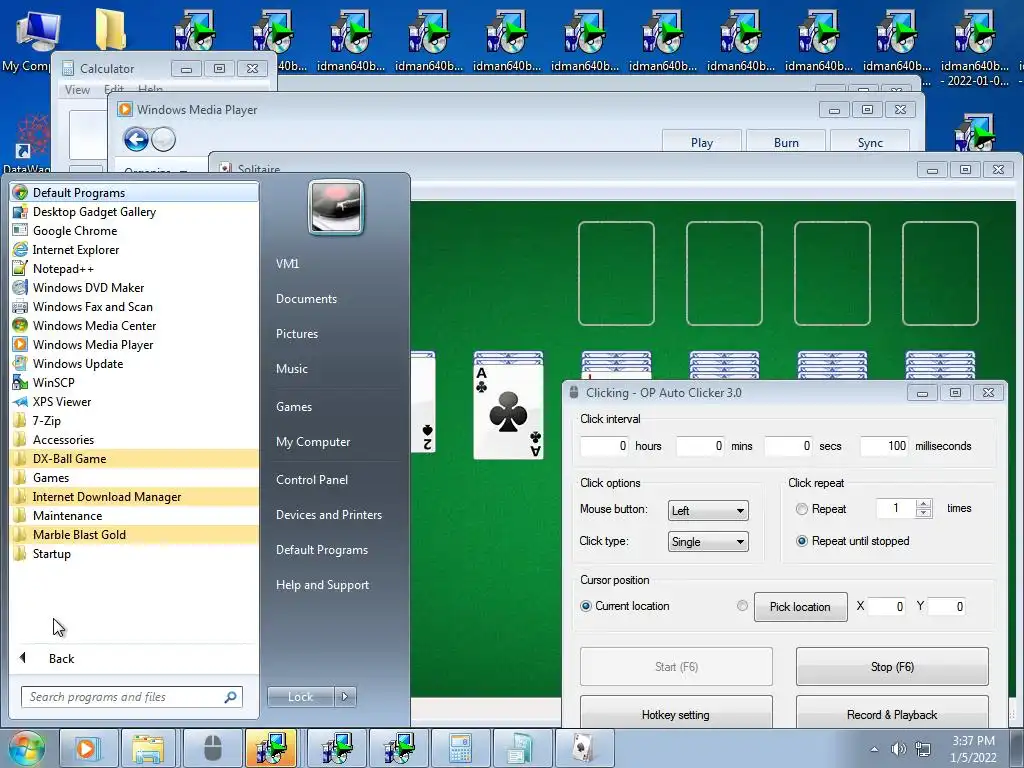This screenshot has height=768, width=1024.
Task: Go back in Windows Media Player
Action: click(136, 139)
